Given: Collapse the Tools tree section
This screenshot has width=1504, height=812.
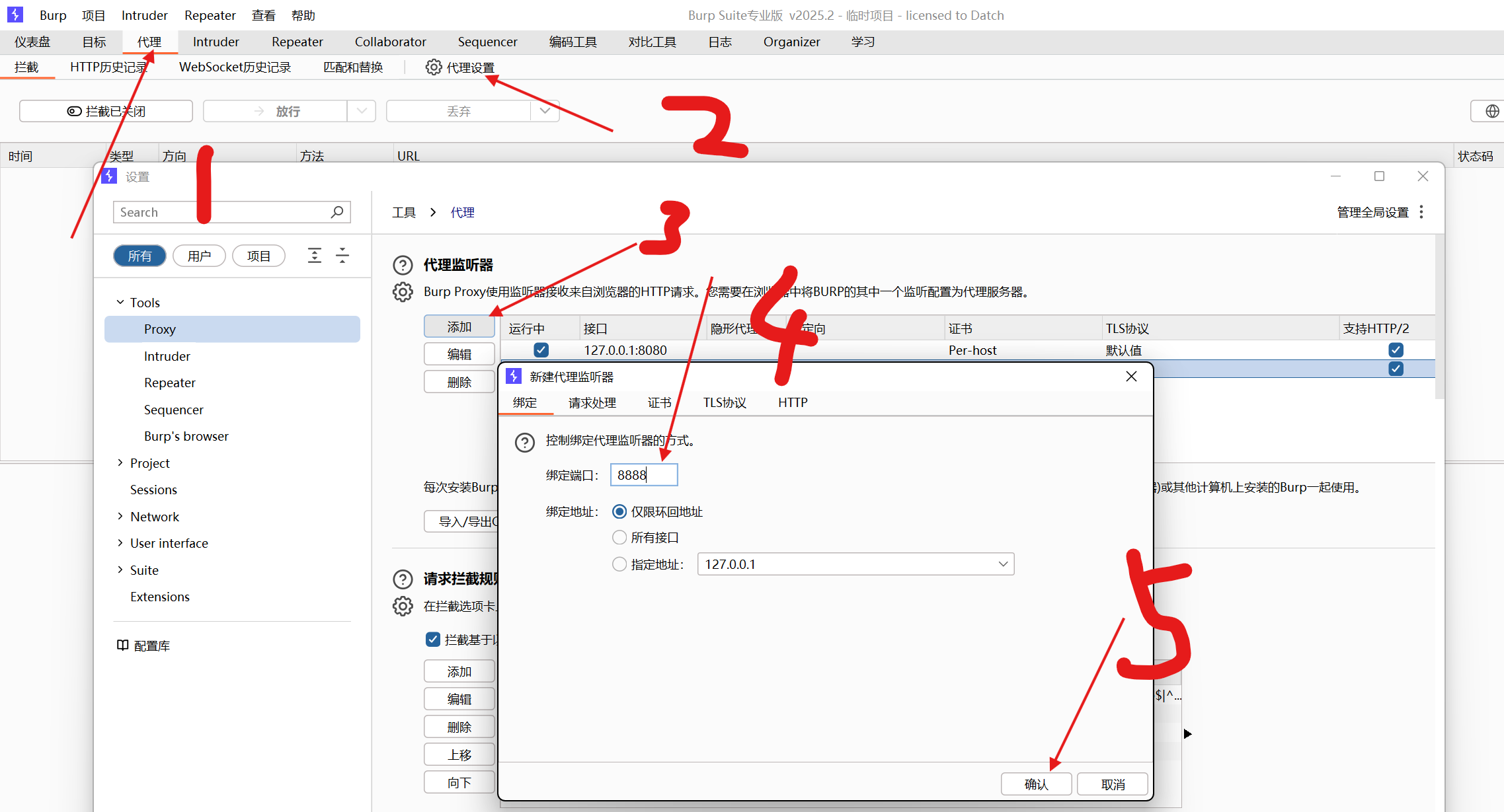Looking at the screenshot, I should [120, 303].
